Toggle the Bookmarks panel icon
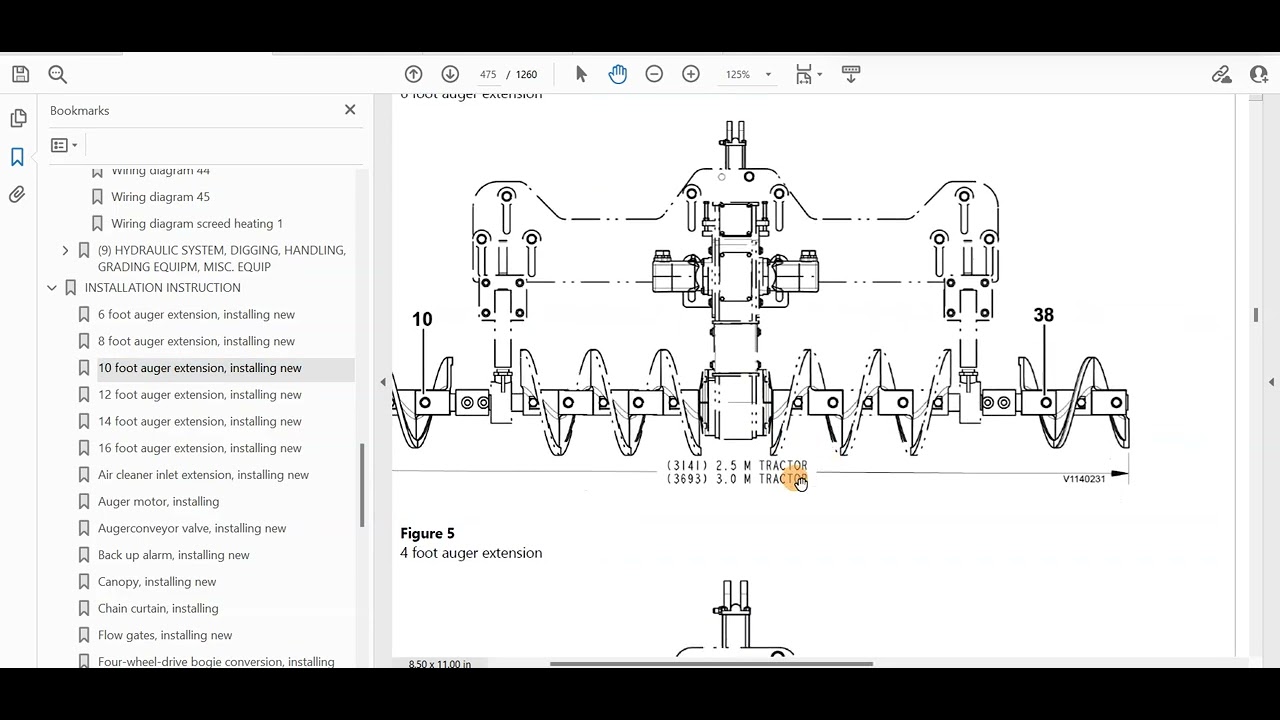 pyautogui.click(x=18, y=157)
